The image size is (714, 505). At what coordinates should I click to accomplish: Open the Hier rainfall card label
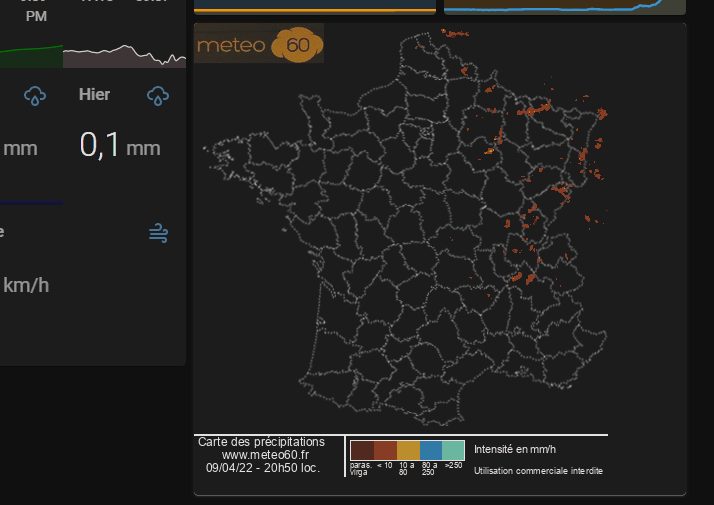click(x=95, y=95)
